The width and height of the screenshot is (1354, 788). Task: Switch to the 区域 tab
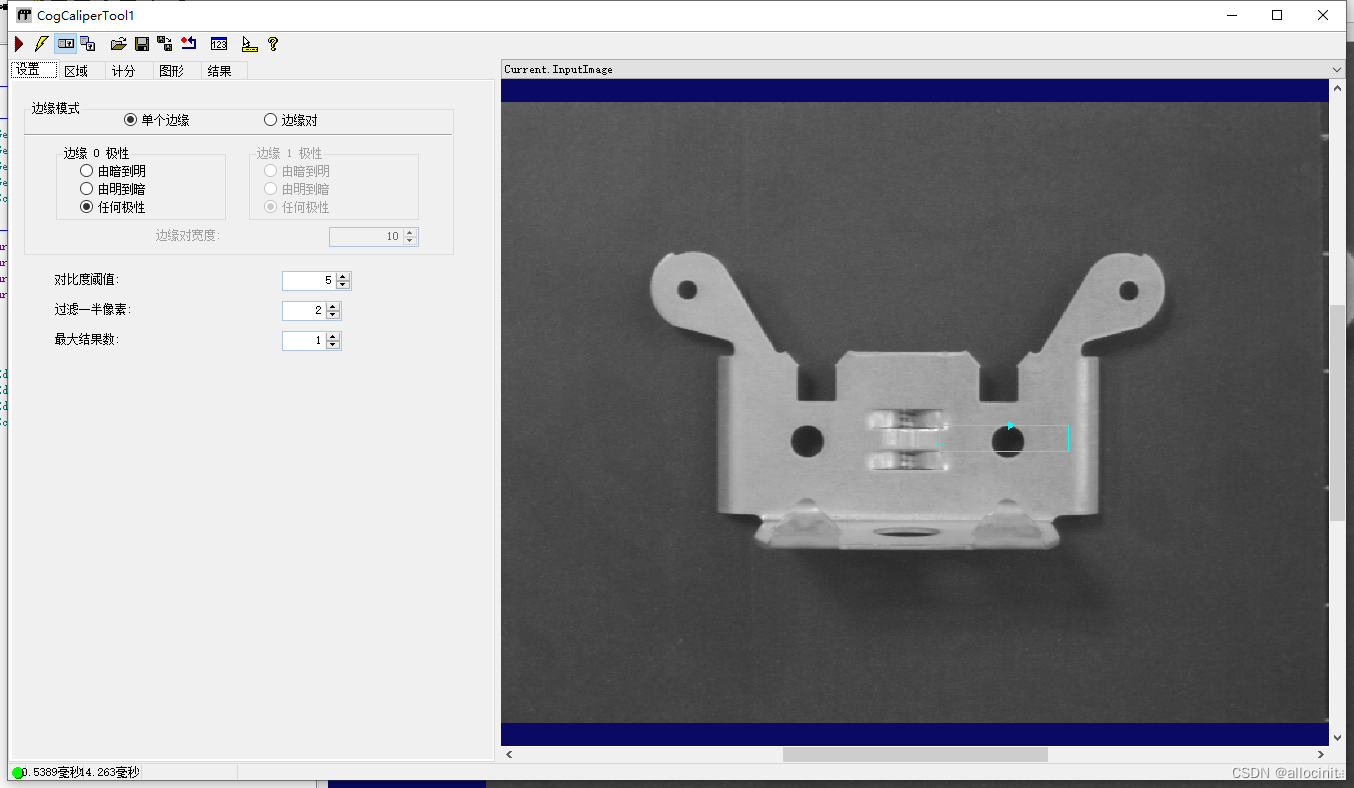[x=76, y=71]
